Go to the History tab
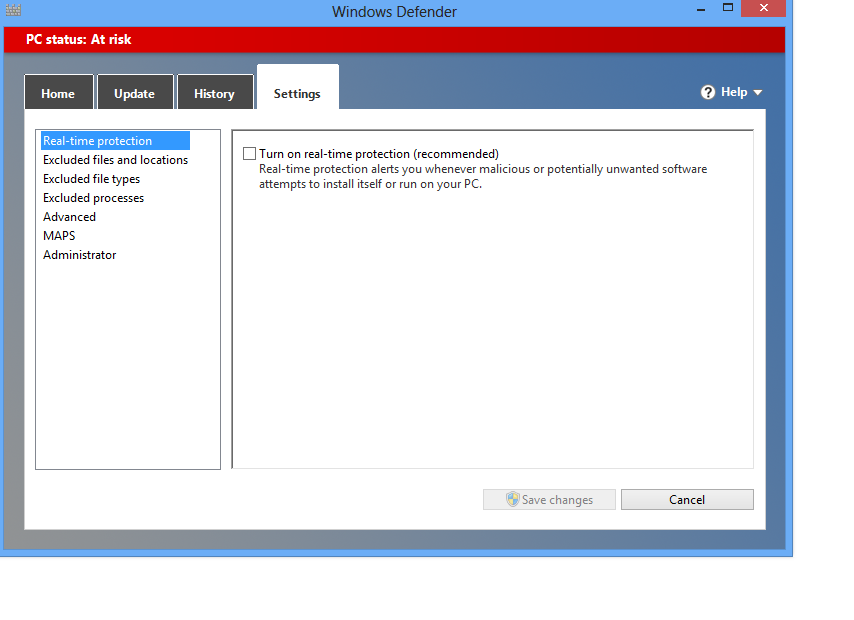 point(215,93)
